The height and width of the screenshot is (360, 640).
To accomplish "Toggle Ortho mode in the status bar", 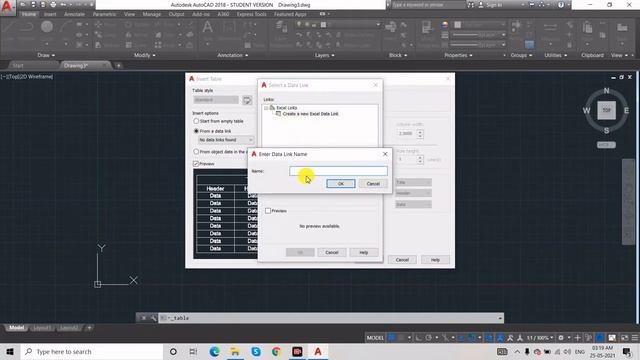I will click(418, 338).
